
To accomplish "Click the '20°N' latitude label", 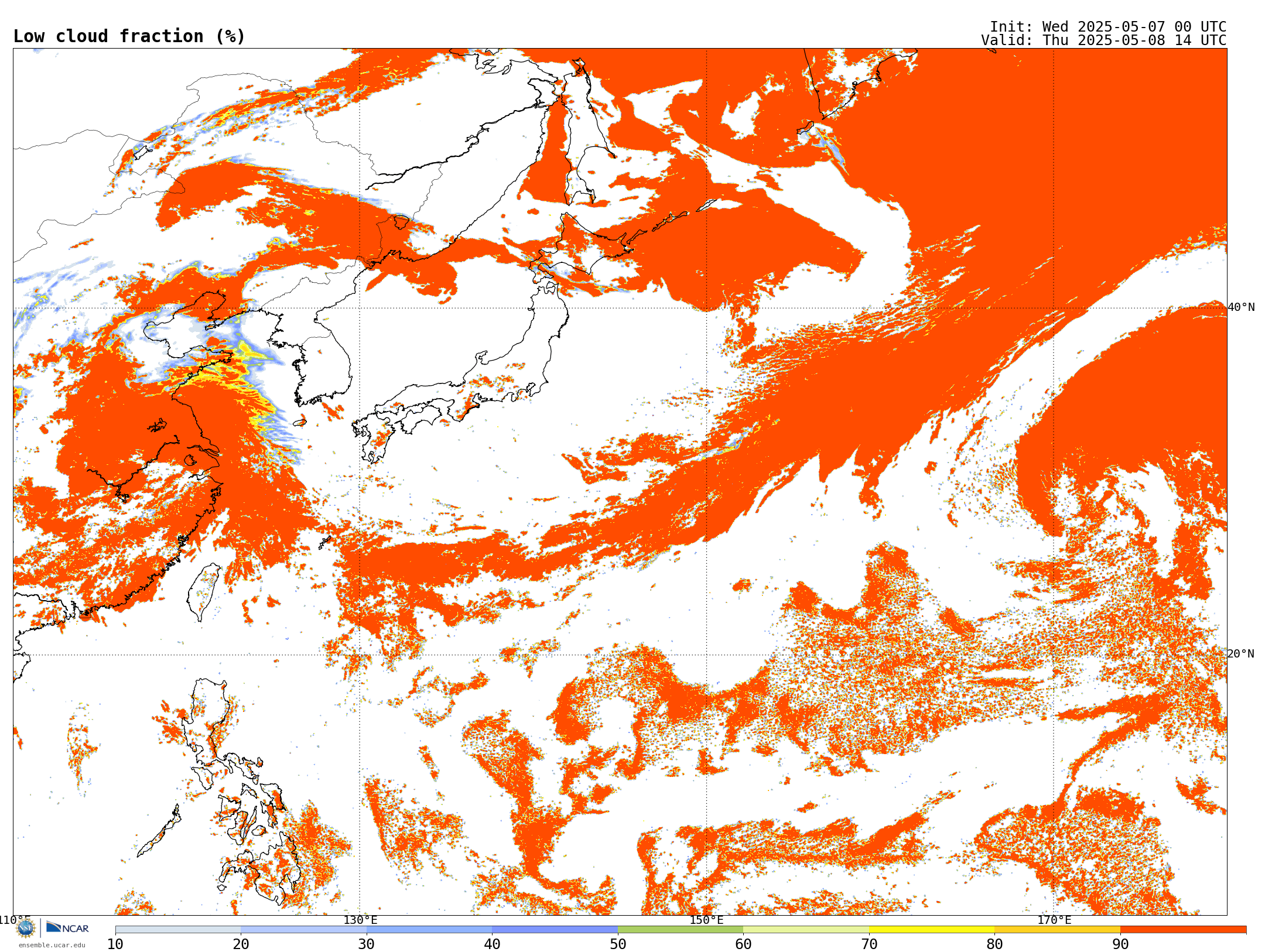I will [1241, 653].
